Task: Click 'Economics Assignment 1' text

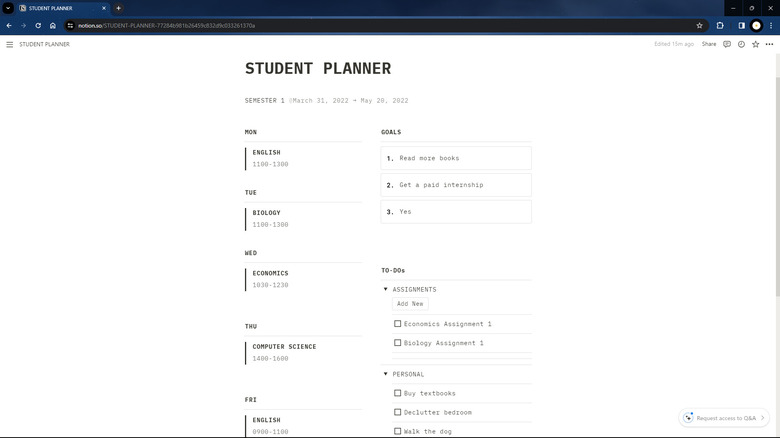Action: tap(448, 324)
